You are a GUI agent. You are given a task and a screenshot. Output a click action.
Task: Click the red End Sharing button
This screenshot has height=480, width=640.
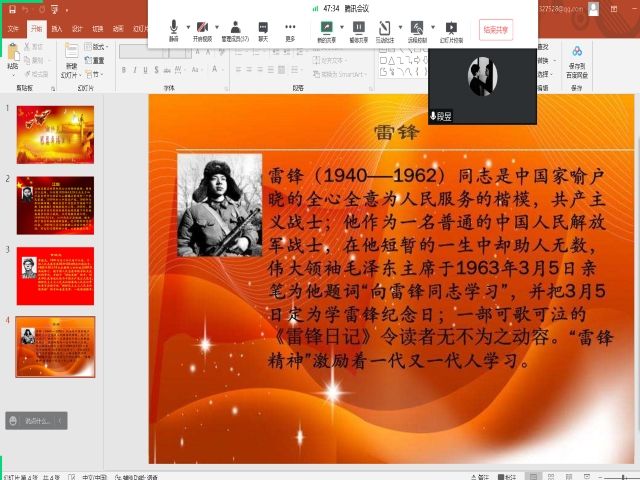click(496, 30)
